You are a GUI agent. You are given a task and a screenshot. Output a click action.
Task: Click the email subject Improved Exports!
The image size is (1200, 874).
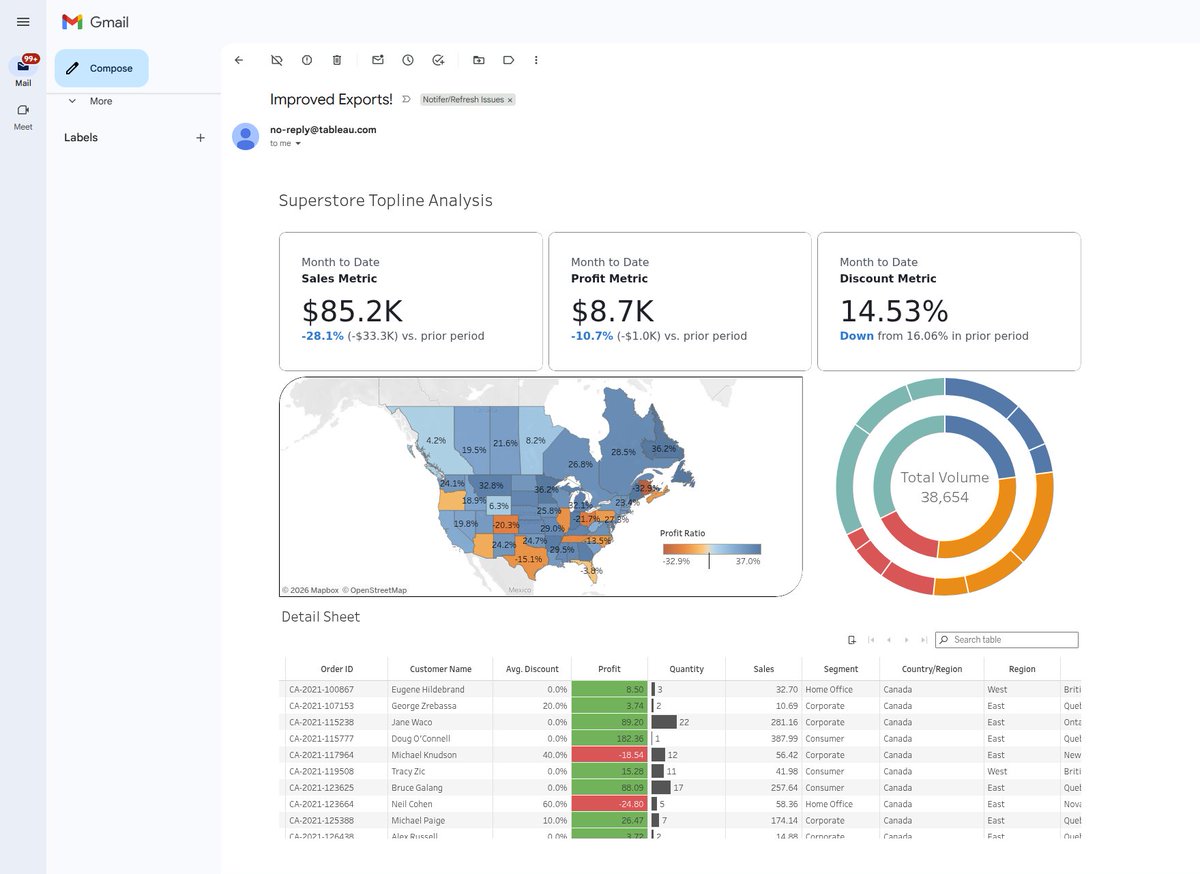point(331,99)
